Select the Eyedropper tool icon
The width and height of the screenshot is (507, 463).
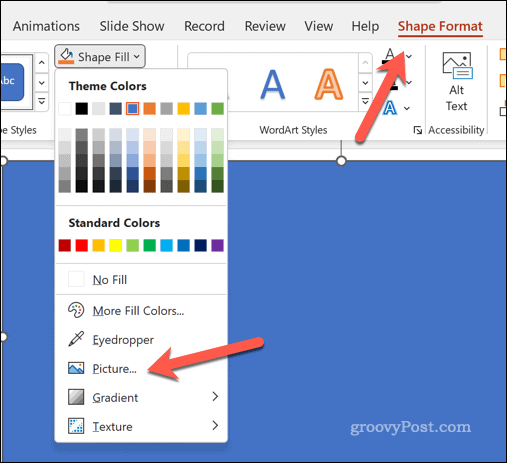click(x=76, y=339)
